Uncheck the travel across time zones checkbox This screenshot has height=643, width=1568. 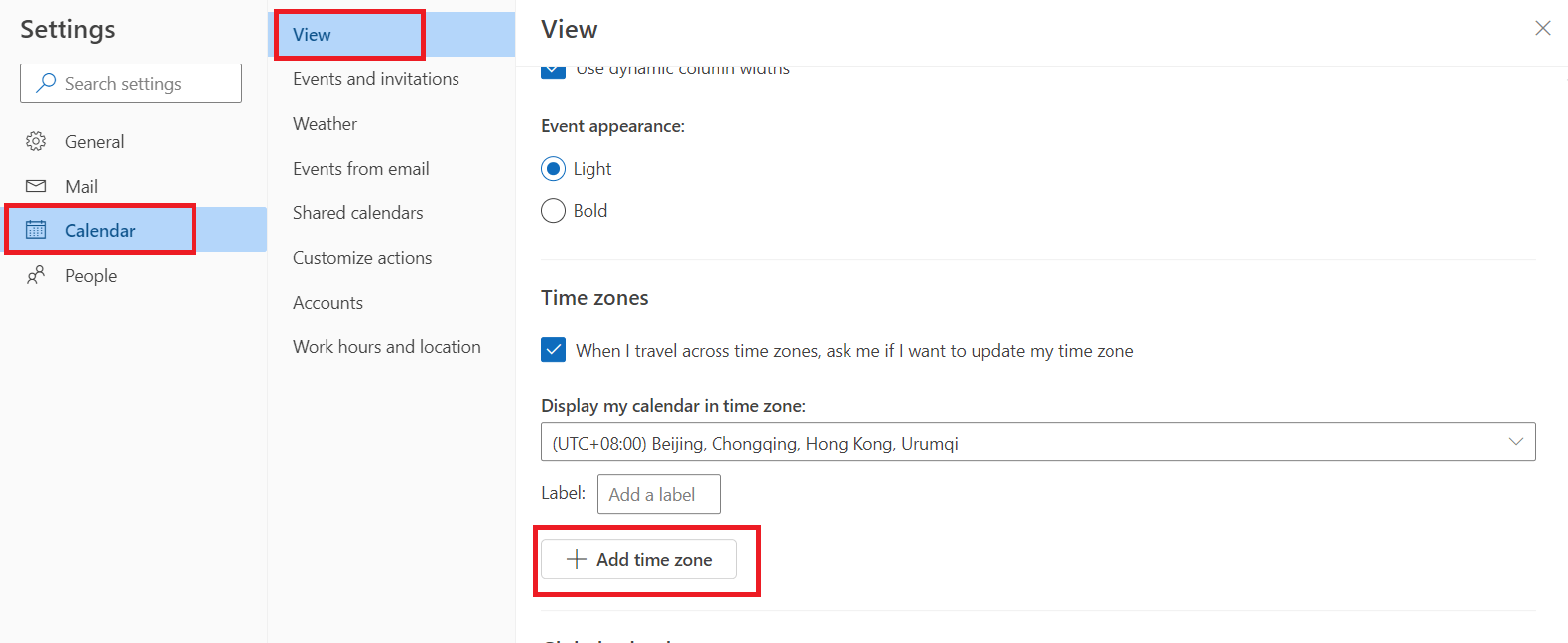(553, 350)
